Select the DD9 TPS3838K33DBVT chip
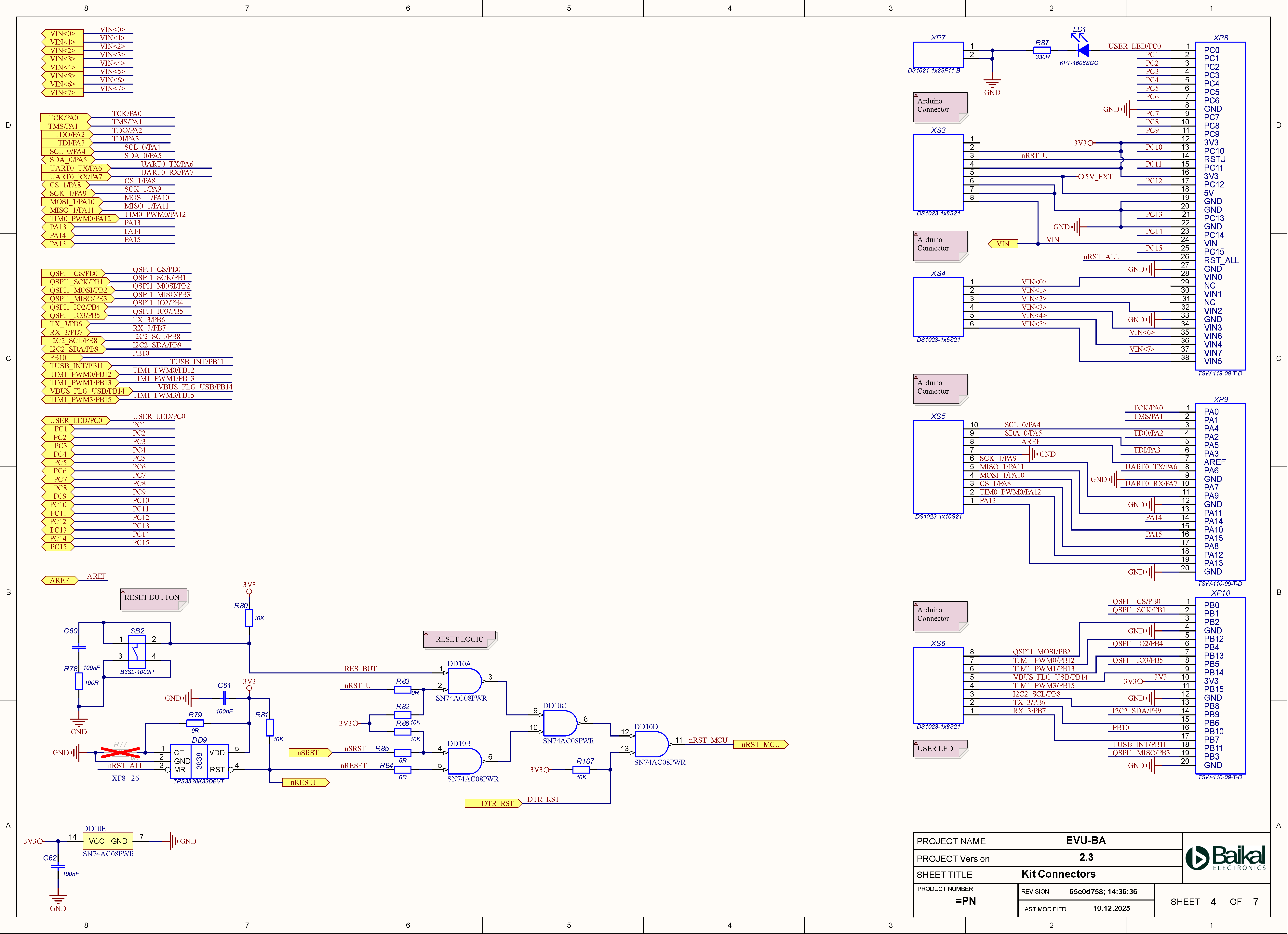The height and width of the screenshot is (934, 1288). (x=199, y=761)
